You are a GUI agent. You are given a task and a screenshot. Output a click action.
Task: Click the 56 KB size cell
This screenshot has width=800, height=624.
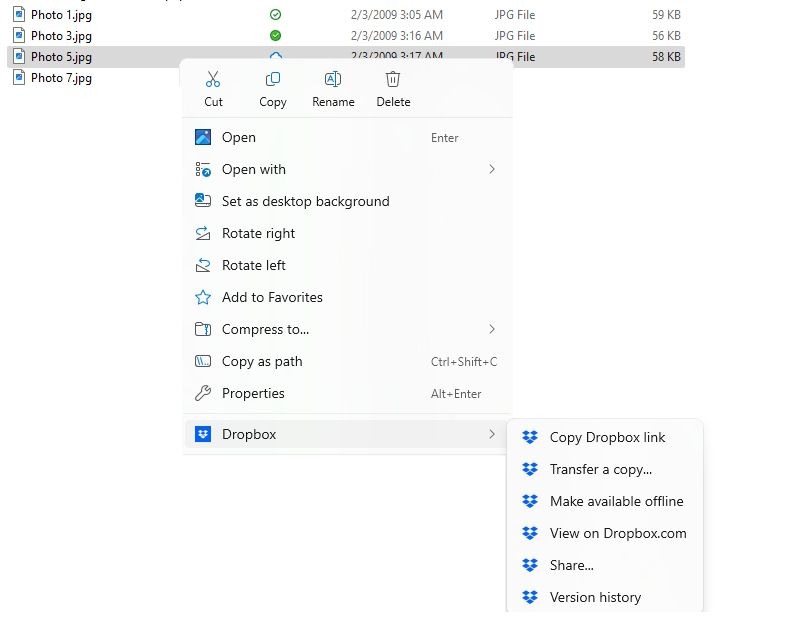pyautogui.click(x=666, y=36)
